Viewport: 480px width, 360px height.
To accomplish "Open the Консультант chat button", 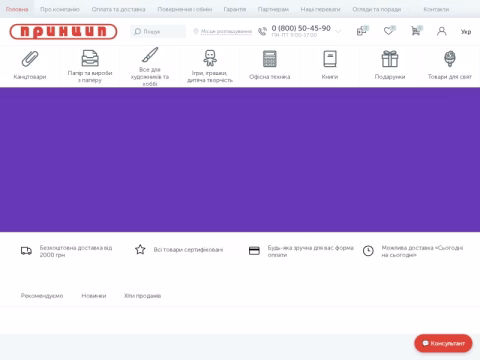I will pyautogui.click(x=443, y=343).
